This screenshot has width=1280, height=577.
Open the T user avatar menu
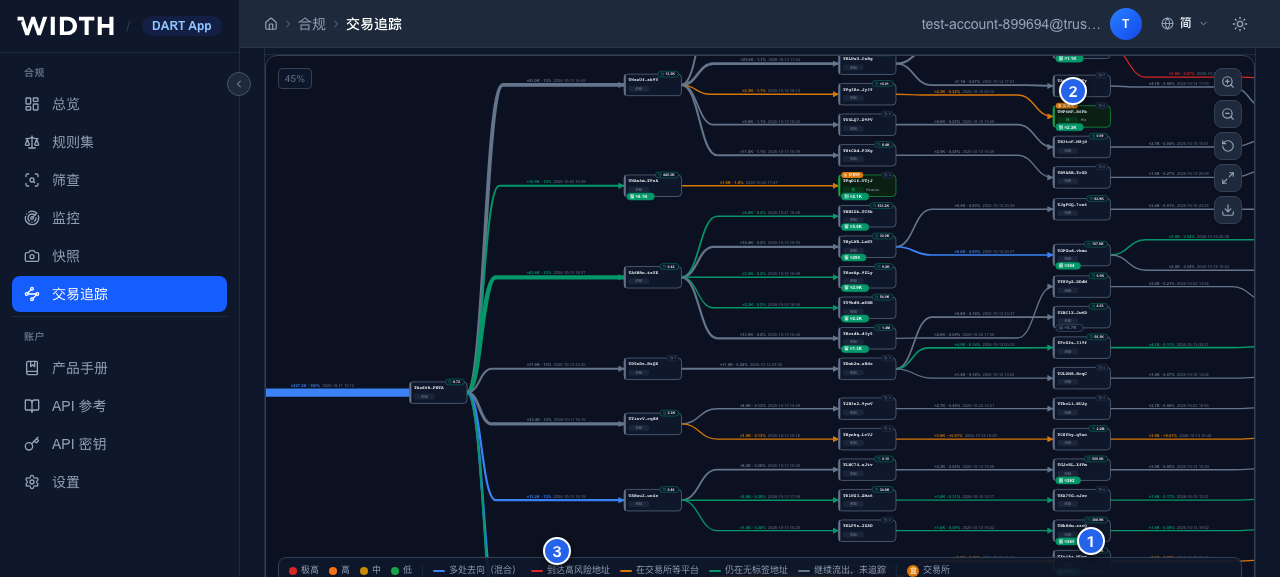(1126, 24)
